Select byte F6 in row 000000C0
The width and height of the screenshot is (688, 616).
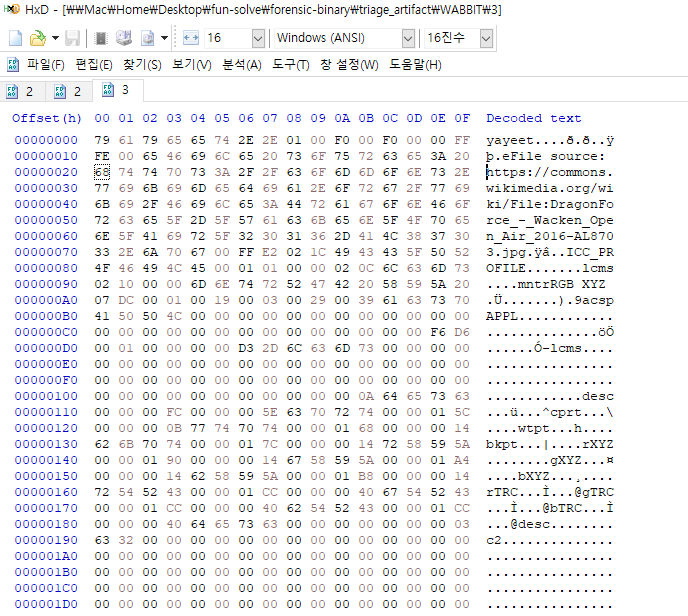click(438, 332)
